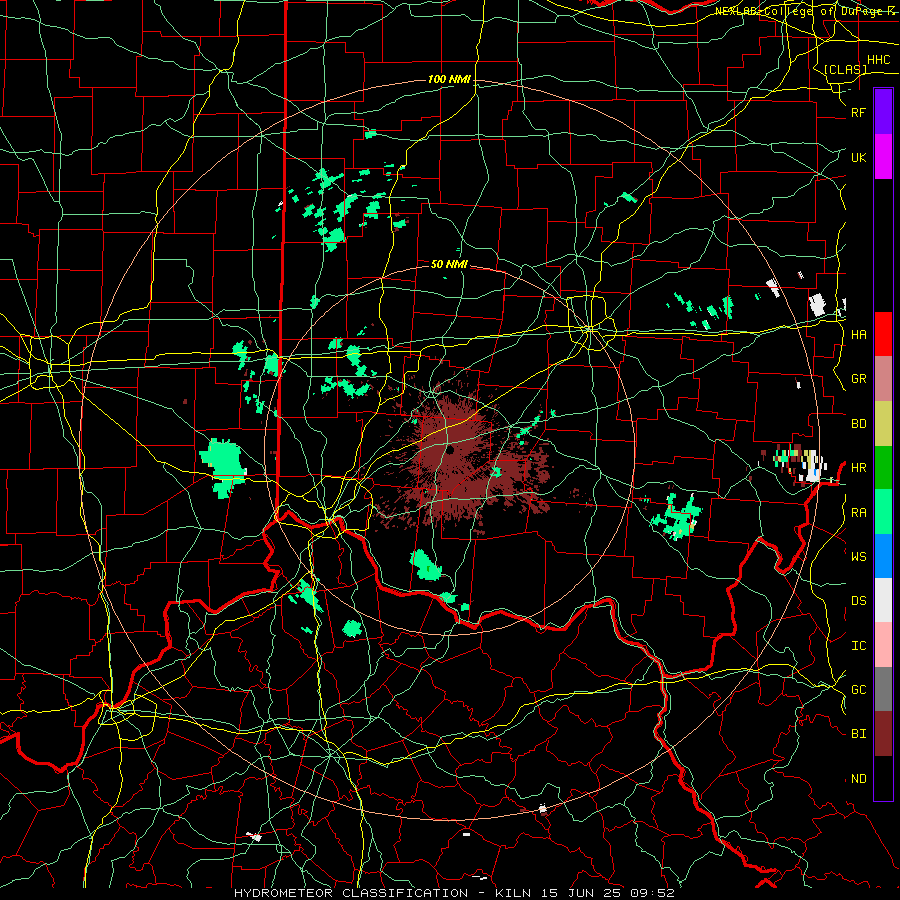Click the BI legend label
Image resolution: width=900 pixels, height=900 pixels.
[858, 734]
